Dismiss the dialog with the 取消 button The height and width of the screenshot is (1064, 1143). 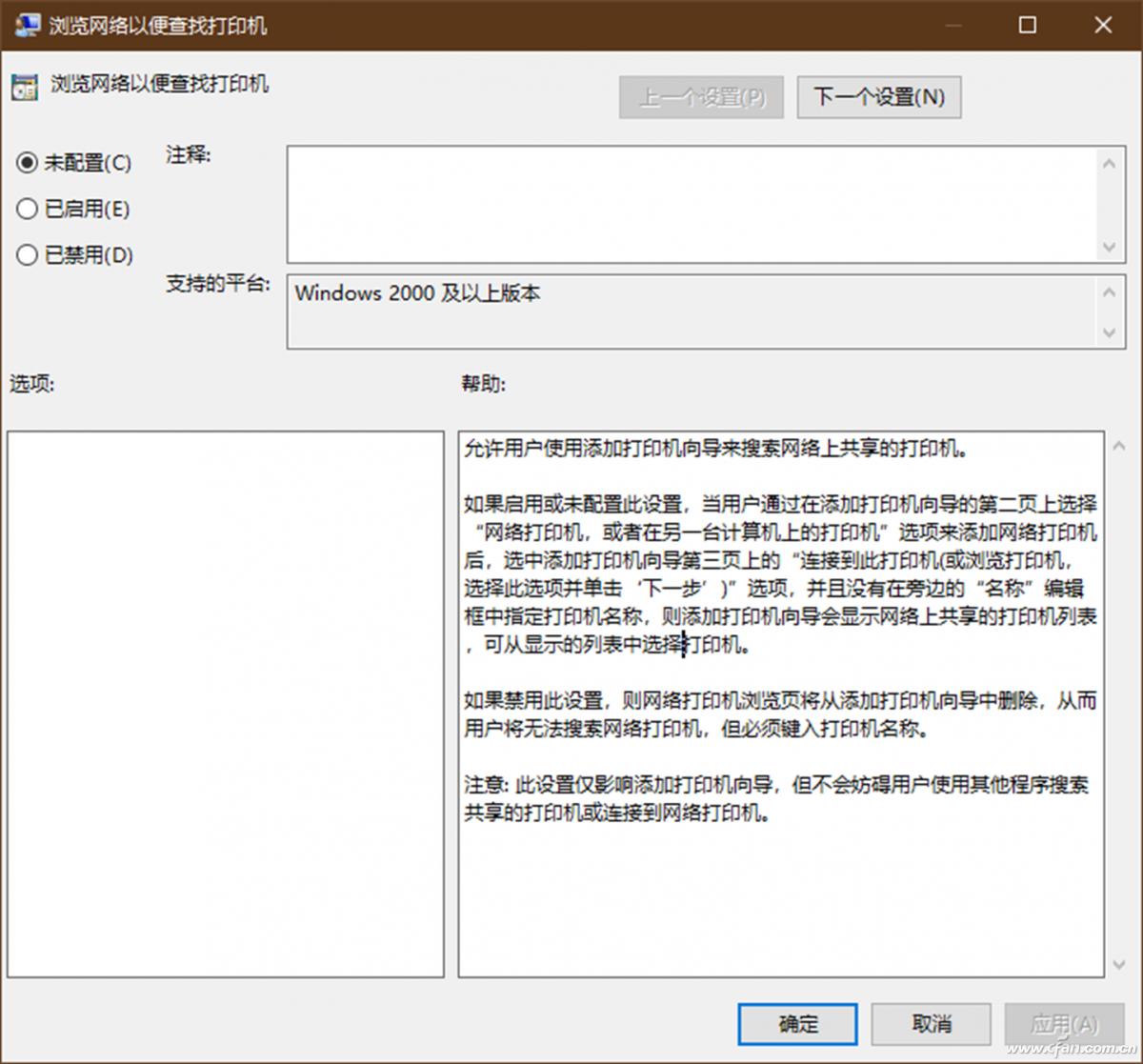coord(932,1024)
